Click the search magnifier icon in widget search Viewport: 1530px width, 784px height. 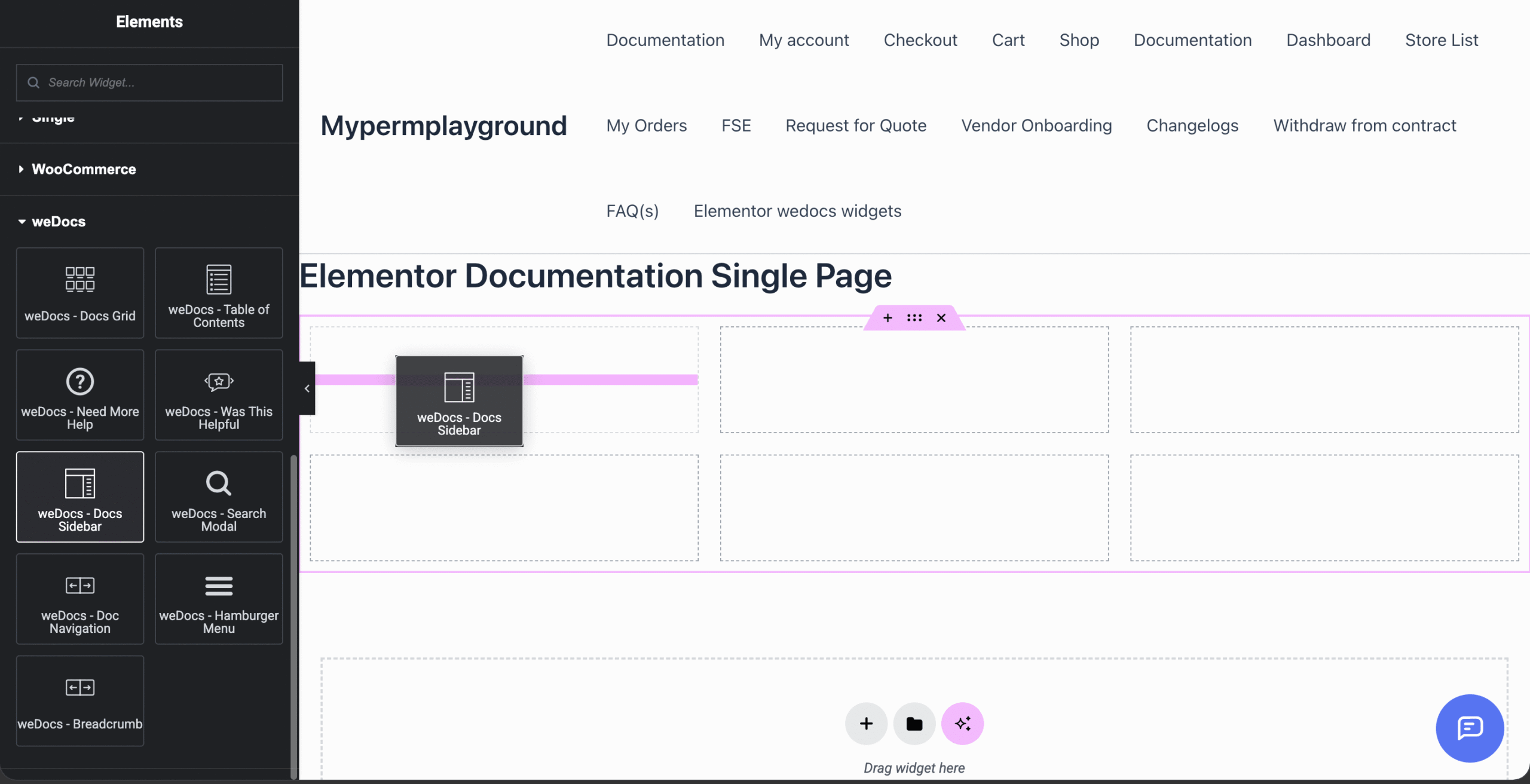[x=33, y=82]
